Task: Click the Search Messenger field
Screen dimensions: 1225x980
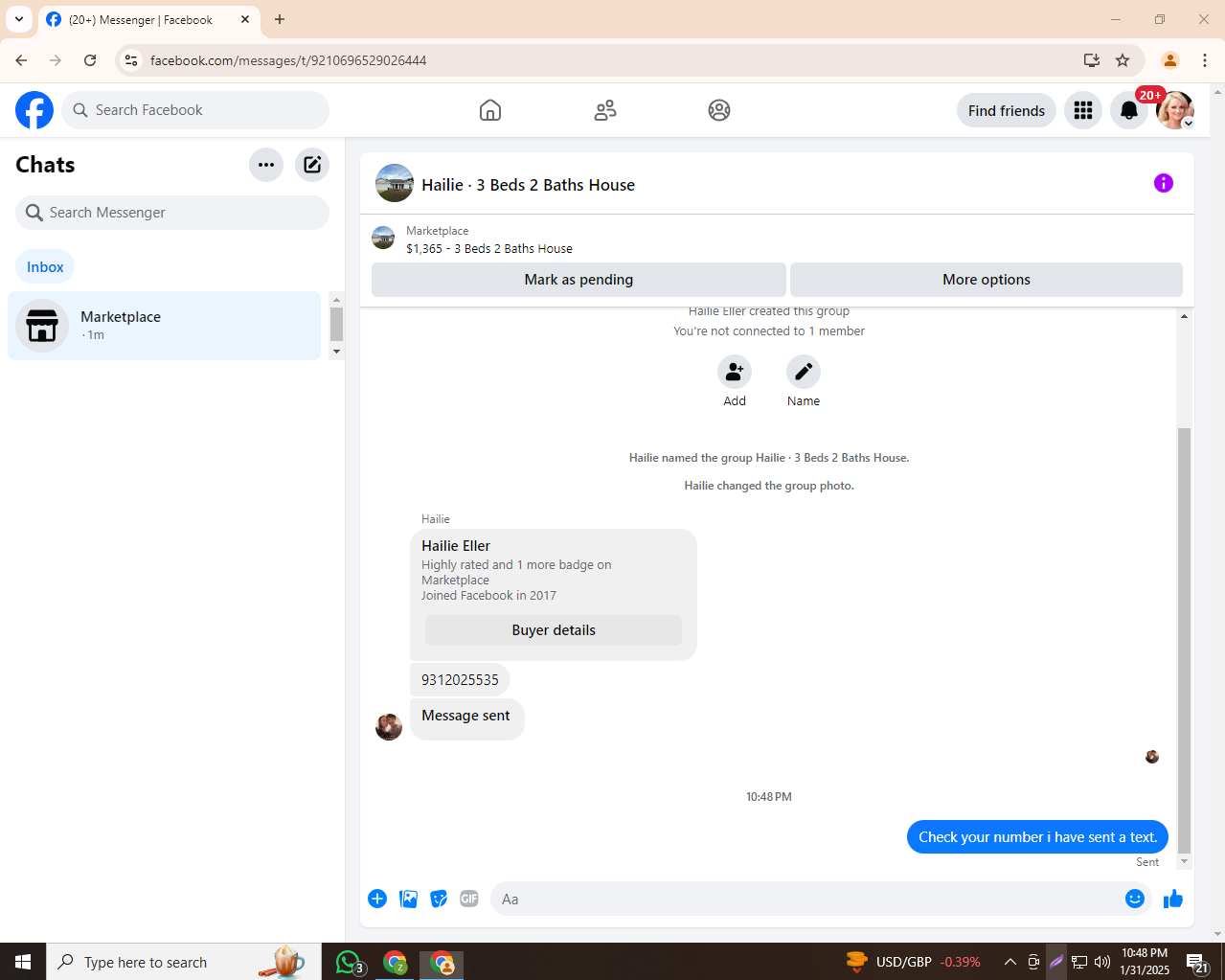Action: pyautogui.click(x=172, y=213)
